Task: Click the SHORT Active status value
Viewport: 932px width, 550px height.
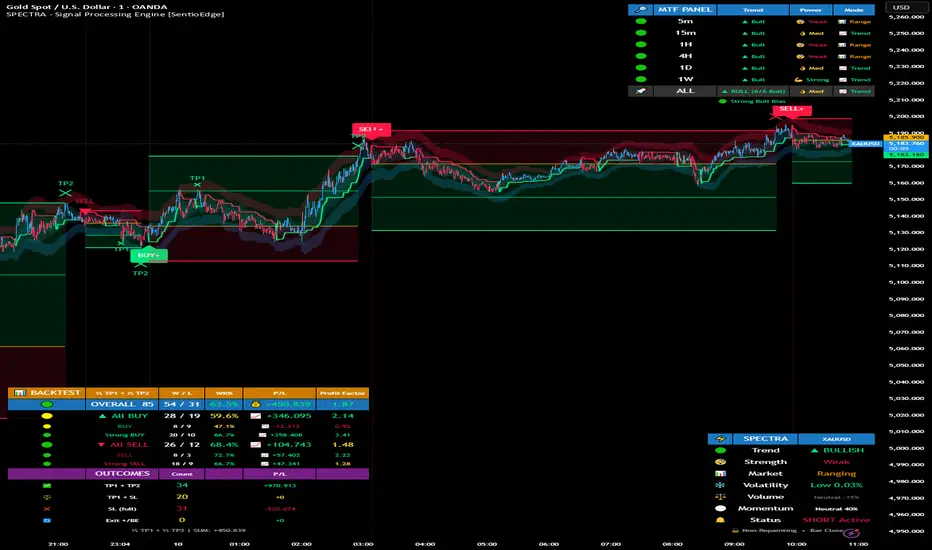Action: 836,520
